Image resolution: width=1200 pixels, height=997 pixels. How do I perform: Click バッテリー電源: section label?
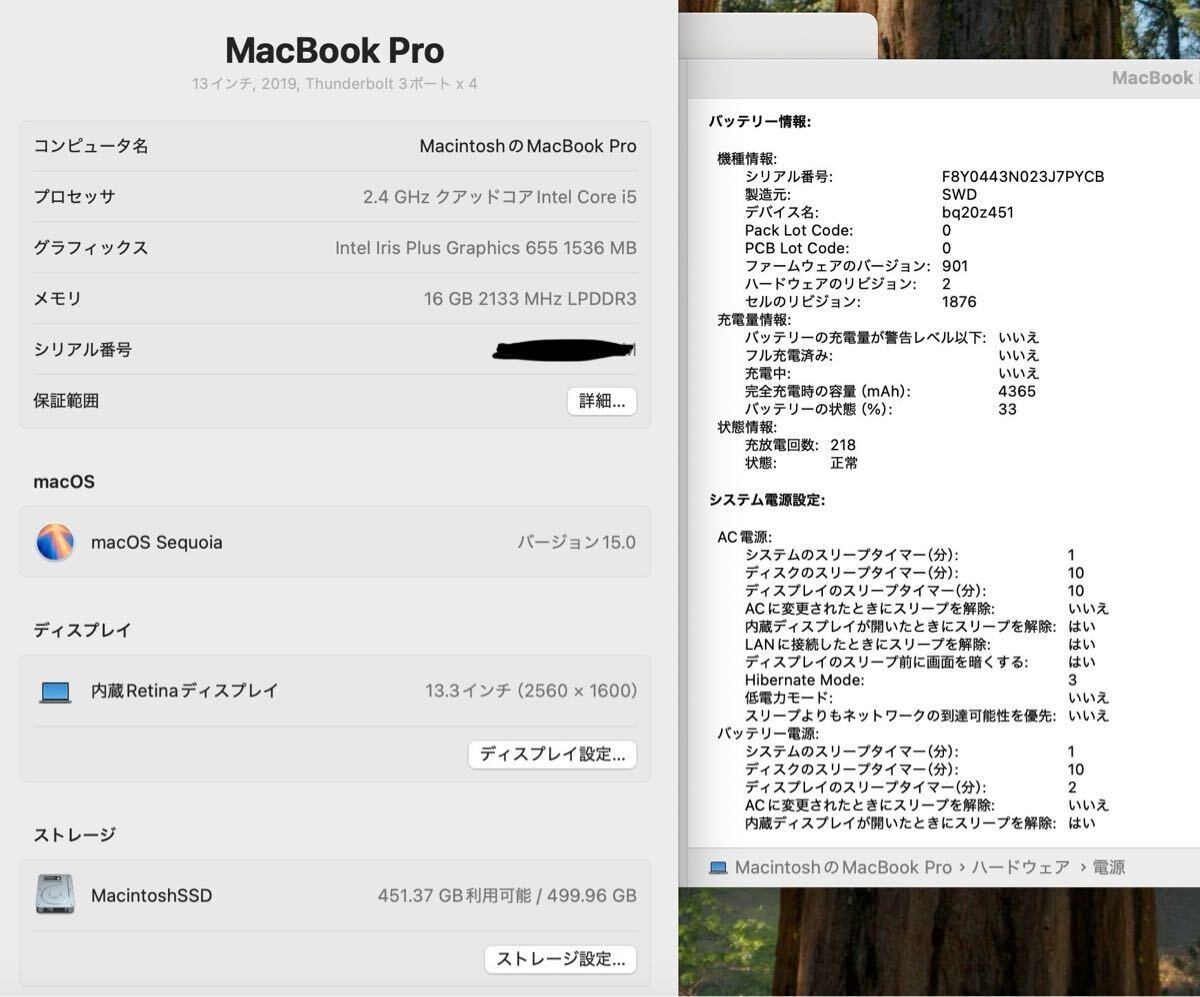pos(768,733)
